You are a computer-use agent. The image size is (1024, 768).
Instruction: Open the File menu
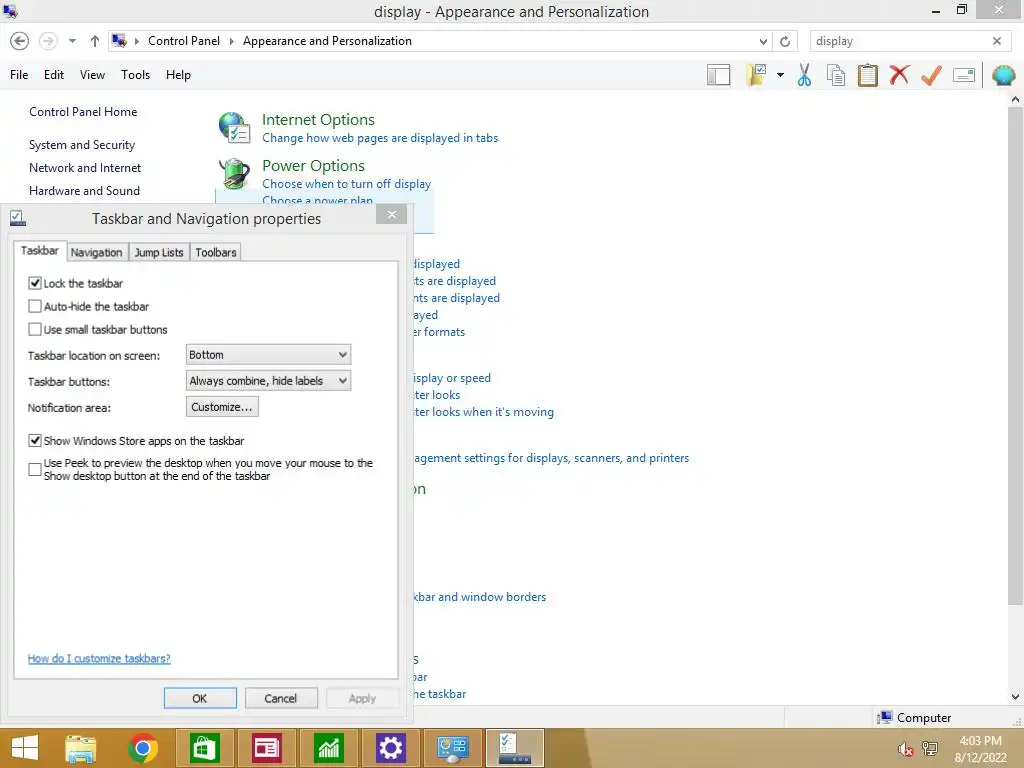pyautogui.click(x=19, y=74)
